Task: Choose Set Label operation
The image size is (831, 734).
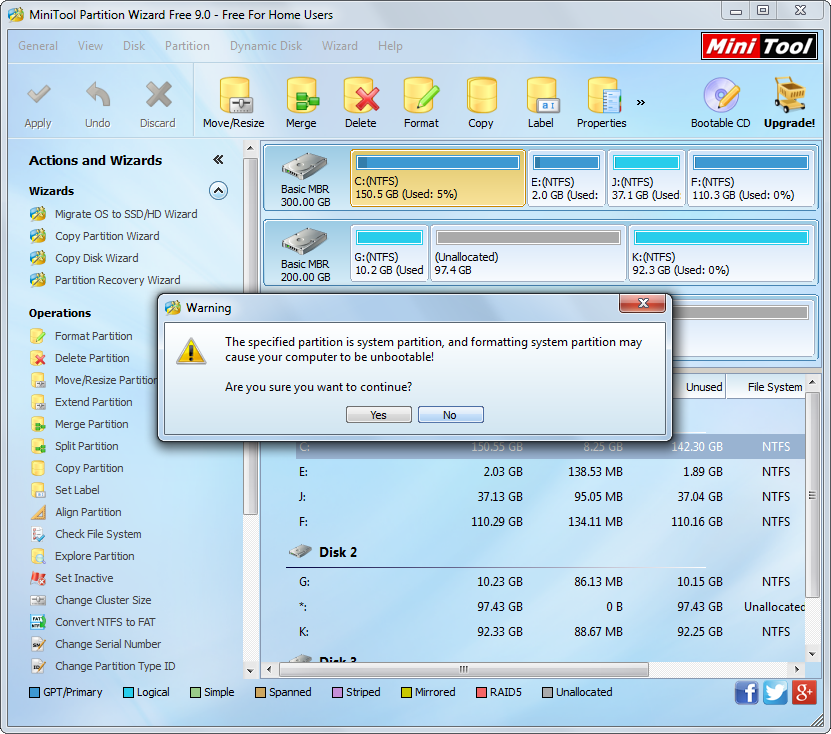Action: [77, 490]
